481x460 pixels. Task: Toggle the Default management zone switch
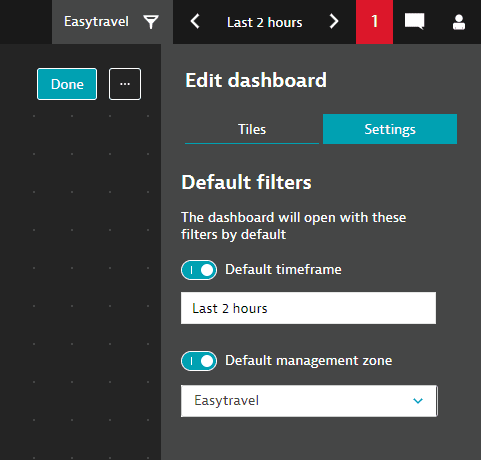[199, 361]
